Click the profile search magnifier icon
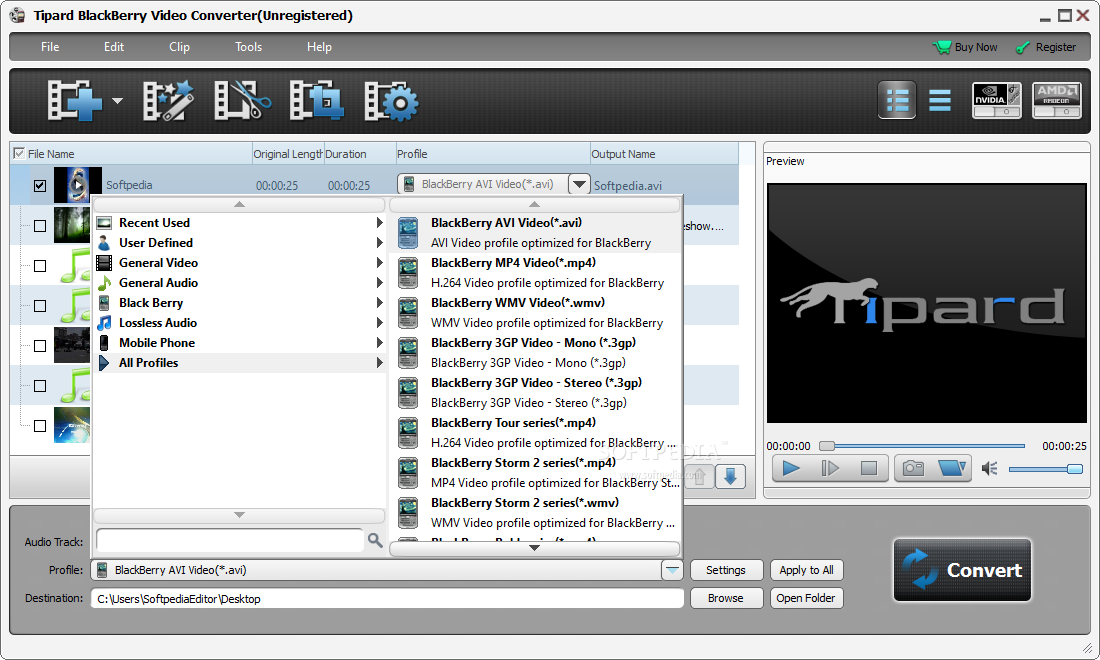 375,540
